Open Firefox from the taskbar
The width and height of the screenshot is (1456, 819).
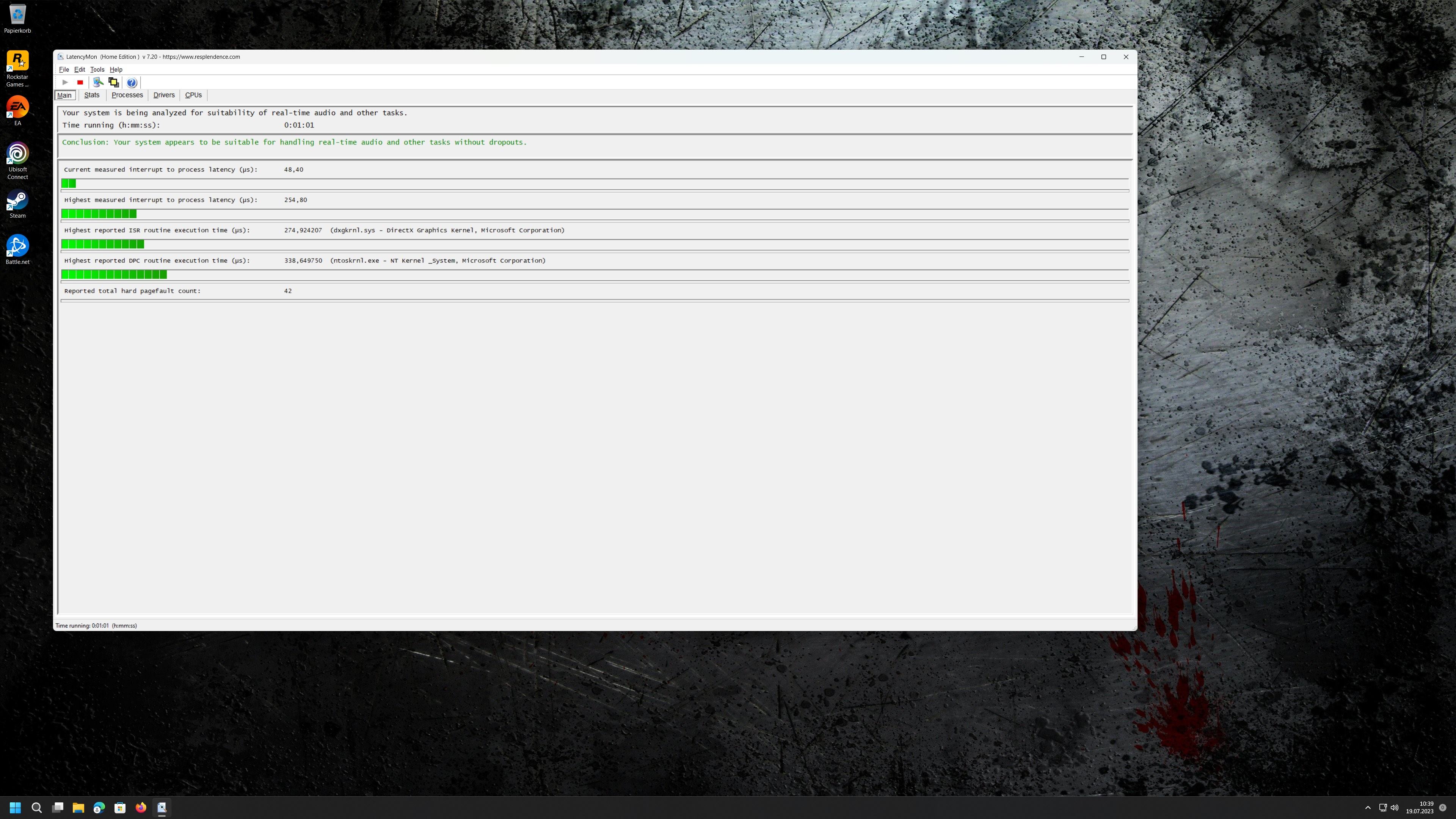tap(141, 807)
